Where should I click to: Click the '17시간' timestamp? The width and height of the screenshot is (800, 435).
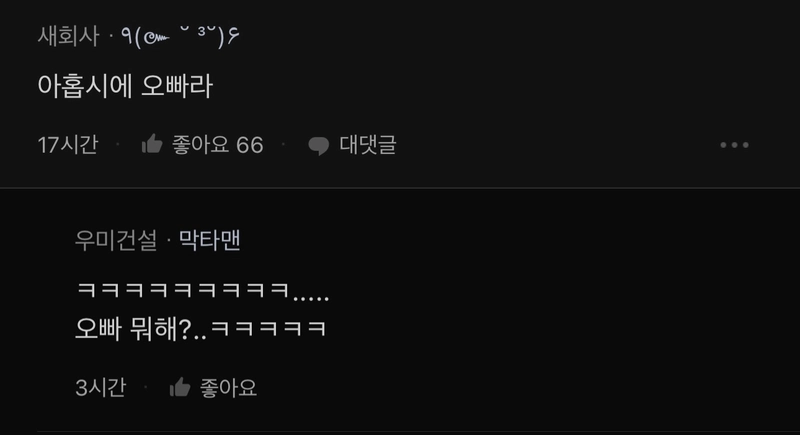68,145
